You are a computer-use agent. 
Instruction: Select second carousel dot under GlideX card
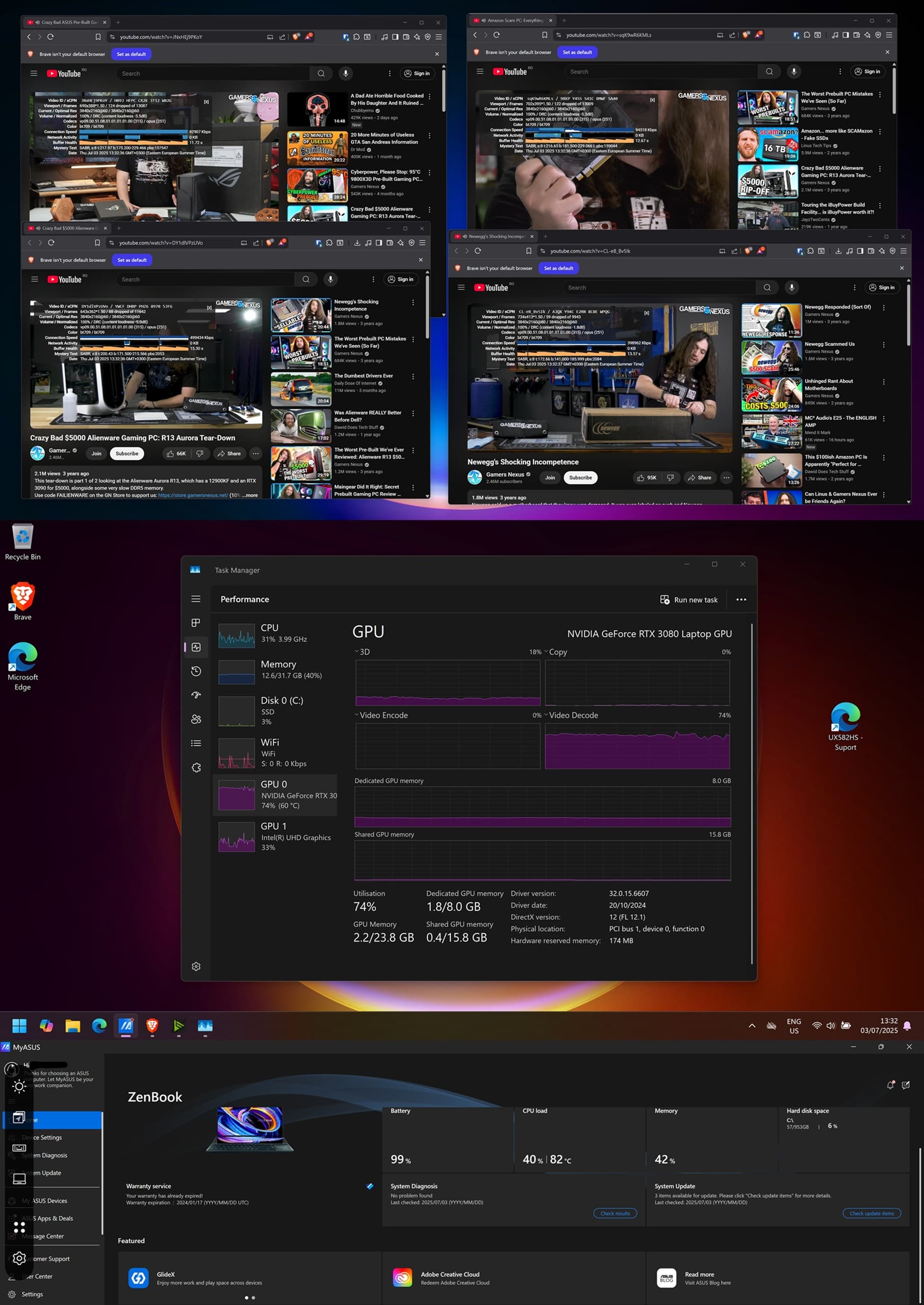point(253,1297)
